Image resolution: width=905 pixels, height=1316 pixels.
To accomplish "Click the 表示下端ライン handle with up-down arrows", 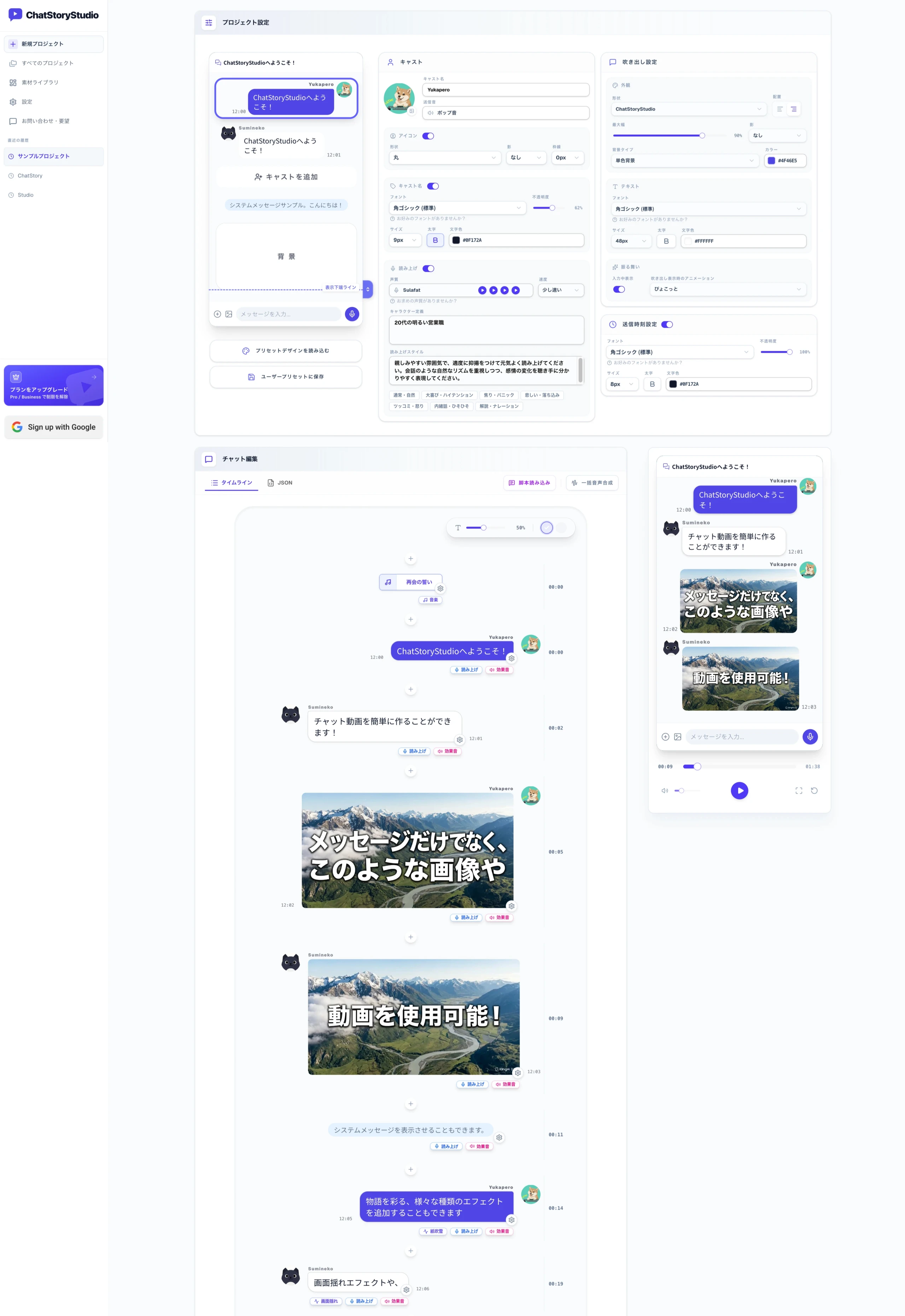I will [367, 289].
